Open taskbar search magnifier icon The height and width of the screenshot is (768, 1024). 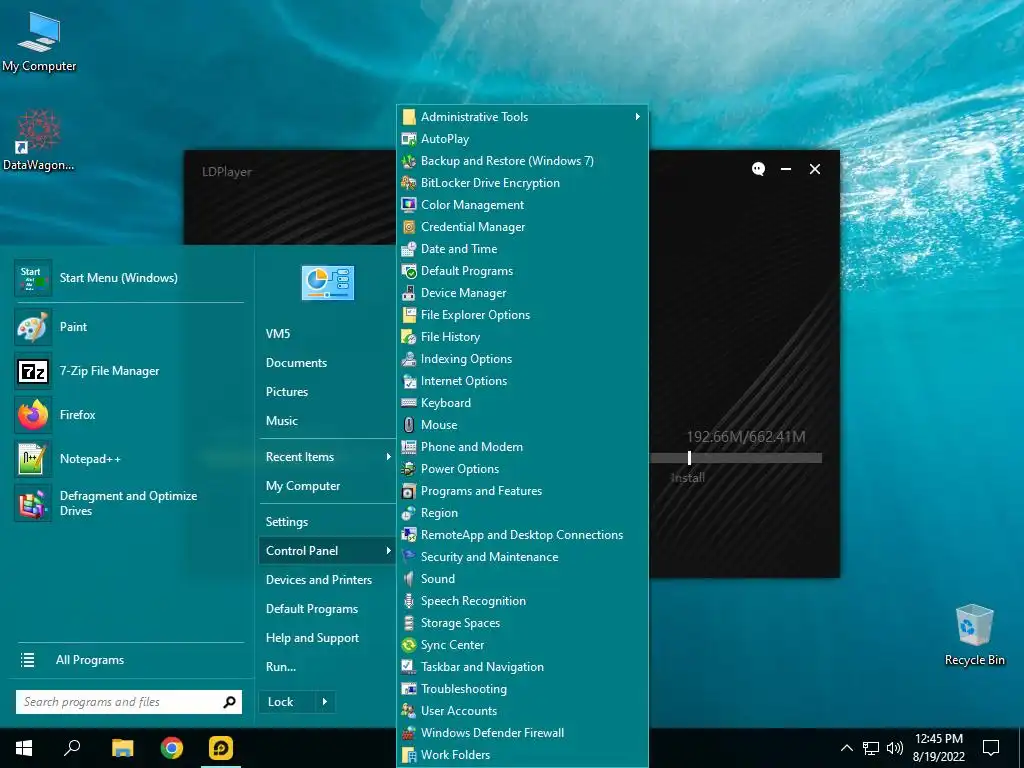click(72, 748)
